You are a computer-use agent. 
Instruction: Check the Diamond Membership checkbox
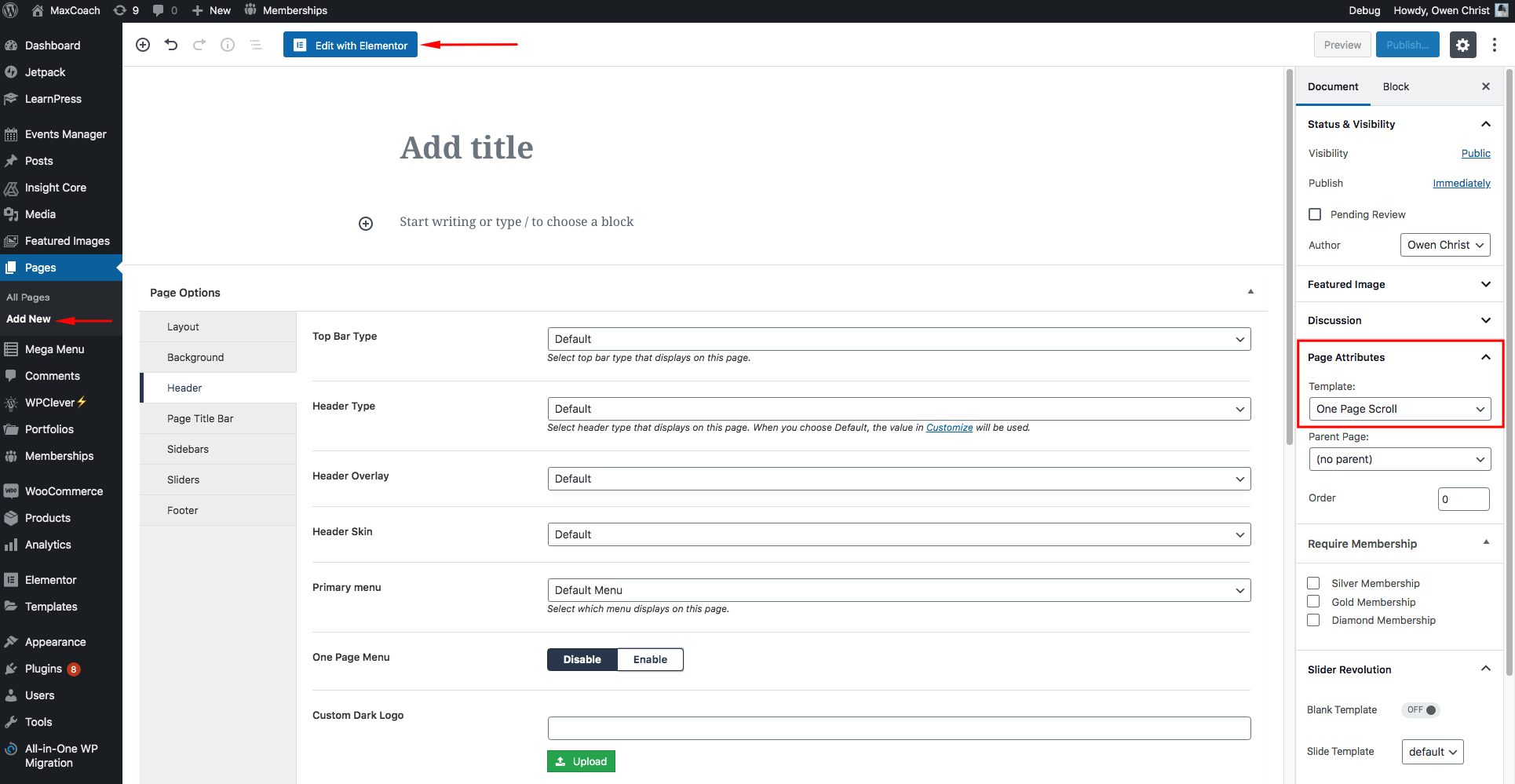[x=1313, y=620]
